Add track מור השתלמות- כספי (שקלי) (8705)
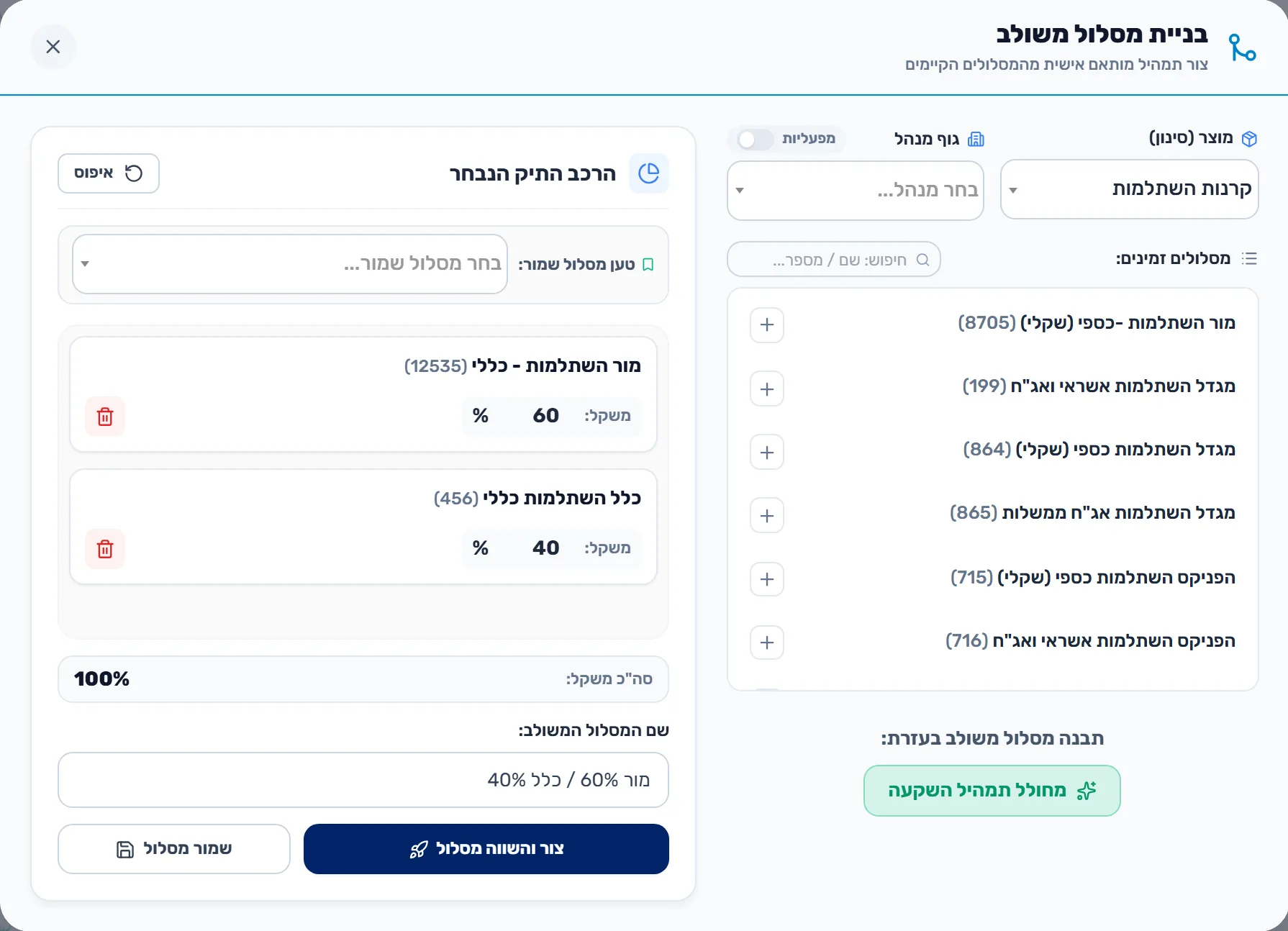Viewport: 1288px width, 931px height. 767,325
